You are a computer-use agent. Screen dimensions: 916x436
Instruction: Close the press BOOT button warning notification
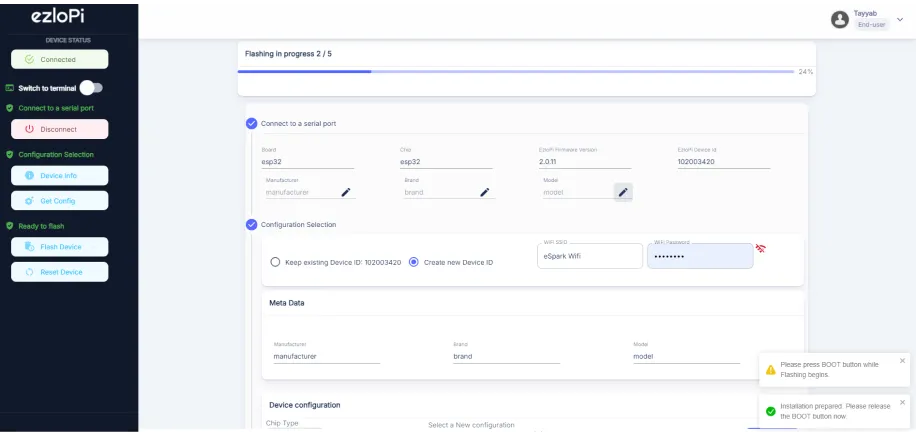[902, 361]
